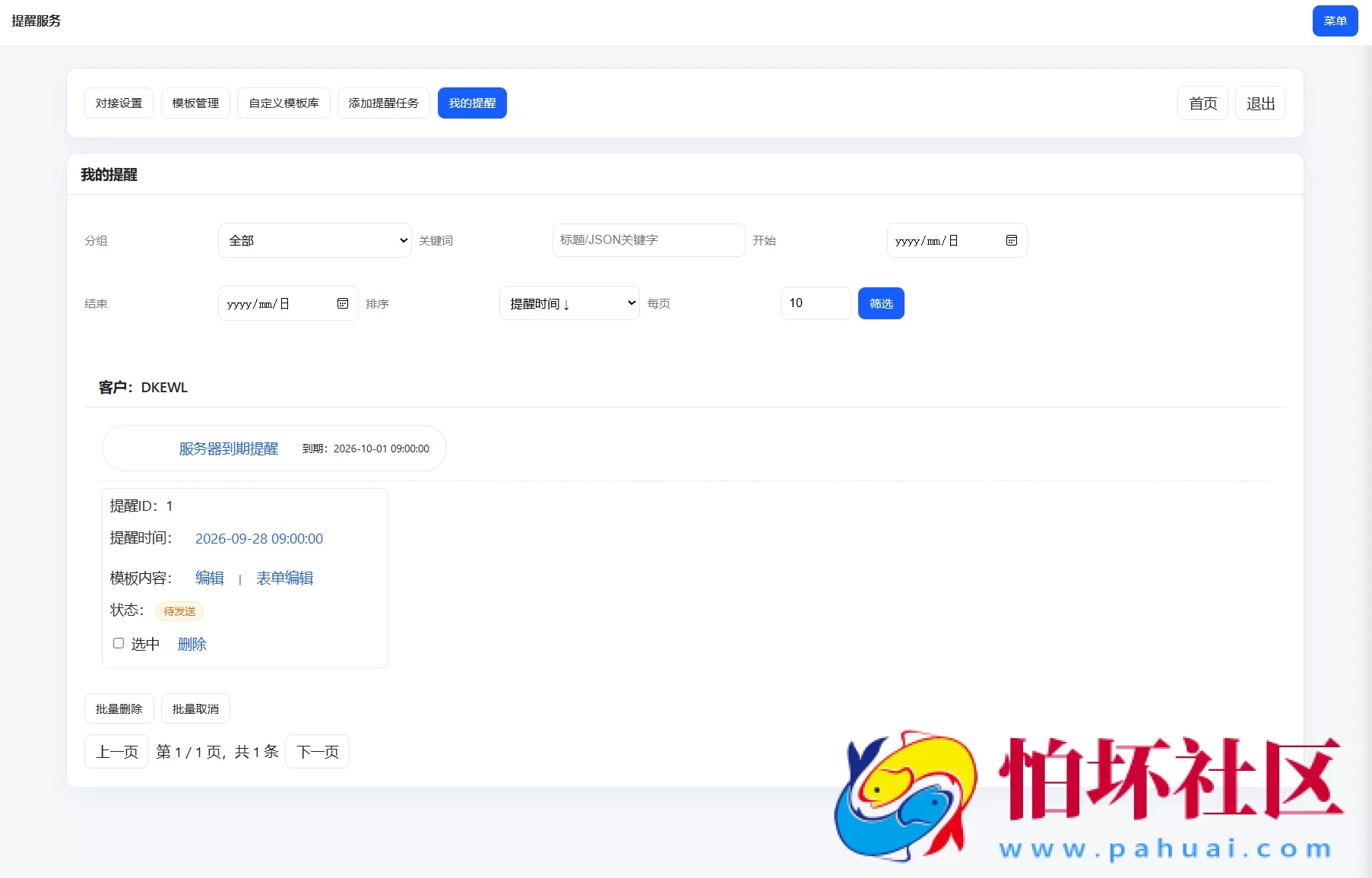Viewport: 1372px width, 878px height.
Task: Select the 我的提醒 tab
Action: (471, 103)
